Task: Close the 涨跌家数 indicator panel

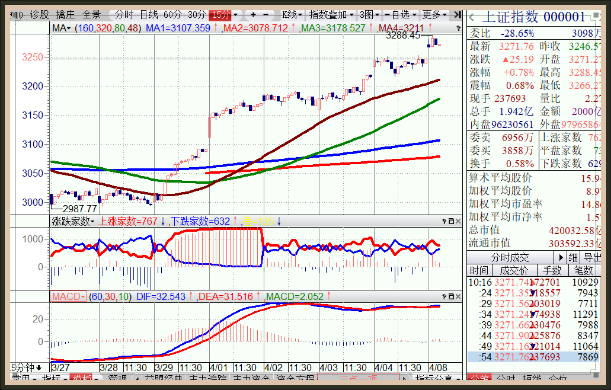Action: click(x=458, y=221)
